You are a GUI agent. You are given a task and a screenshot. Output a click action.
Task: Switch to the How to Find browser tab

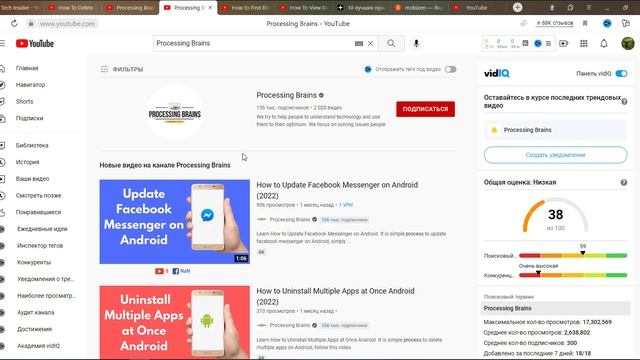point(247,7)
